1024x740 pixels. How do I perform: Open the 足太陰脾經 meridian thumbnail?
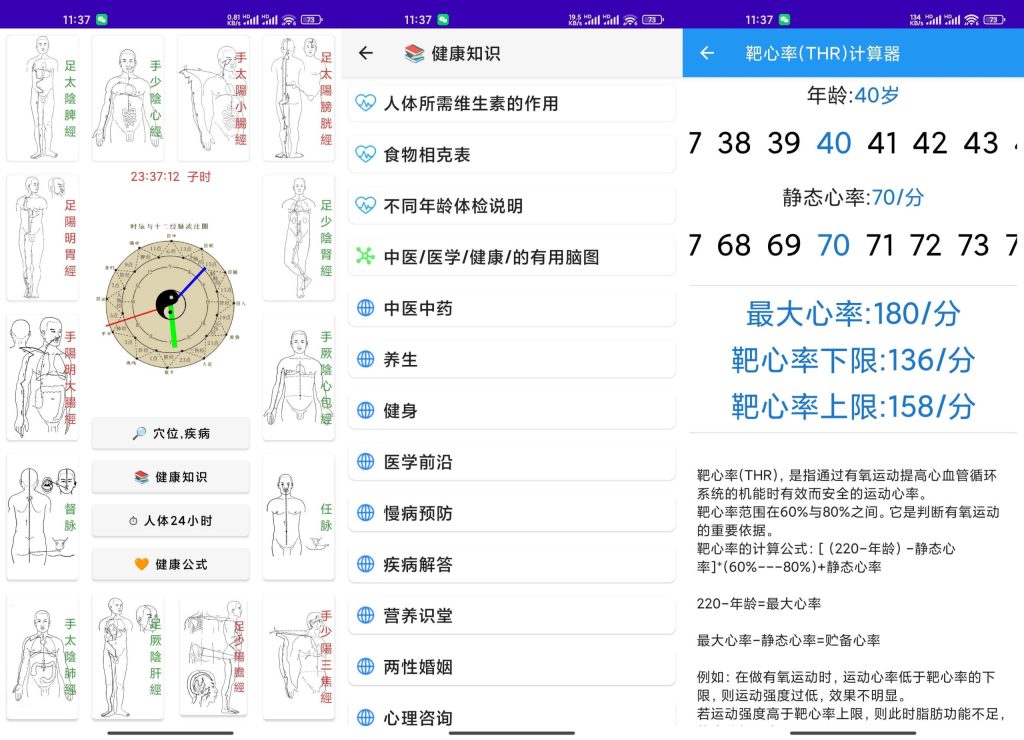tap(42, 98)
